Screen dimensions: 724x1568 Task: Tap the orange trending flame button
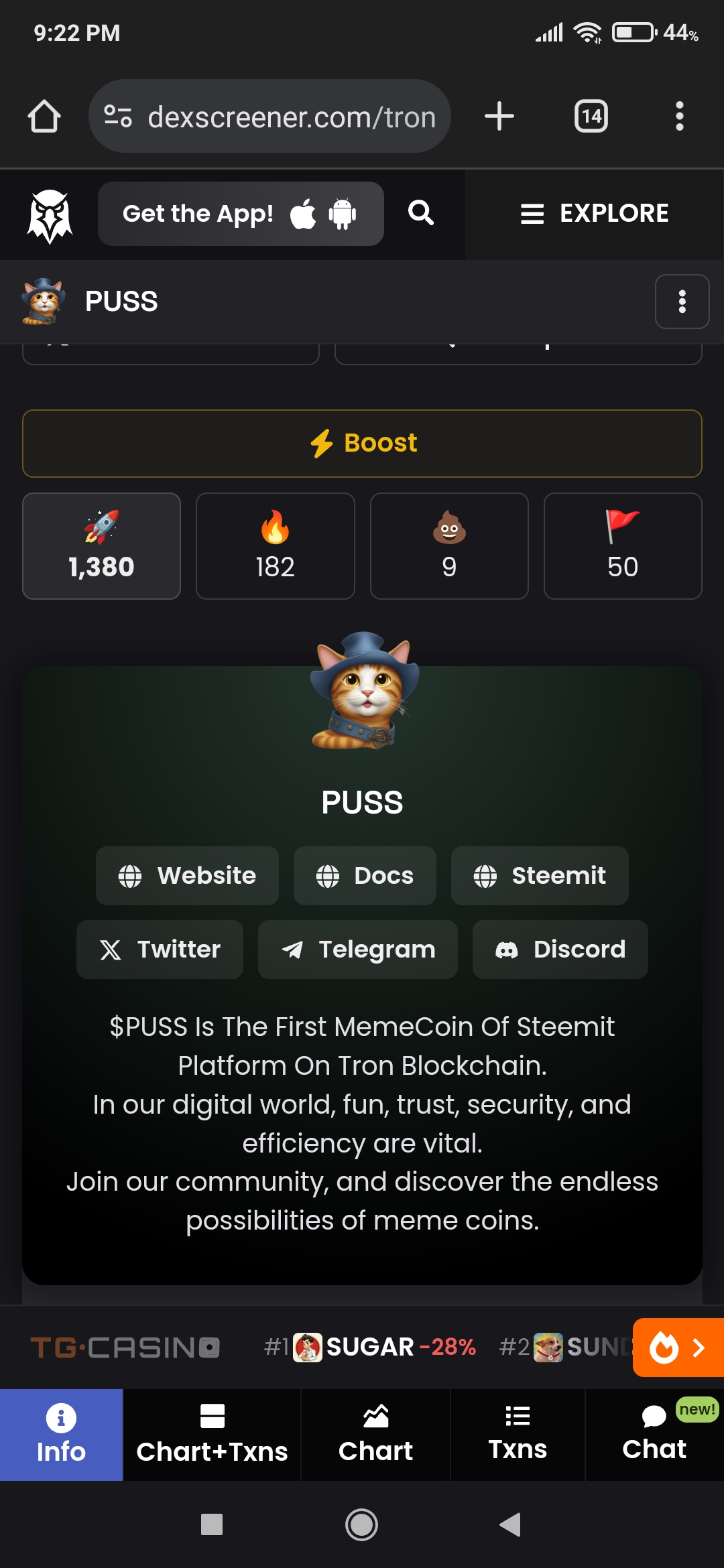point(678,1347)
